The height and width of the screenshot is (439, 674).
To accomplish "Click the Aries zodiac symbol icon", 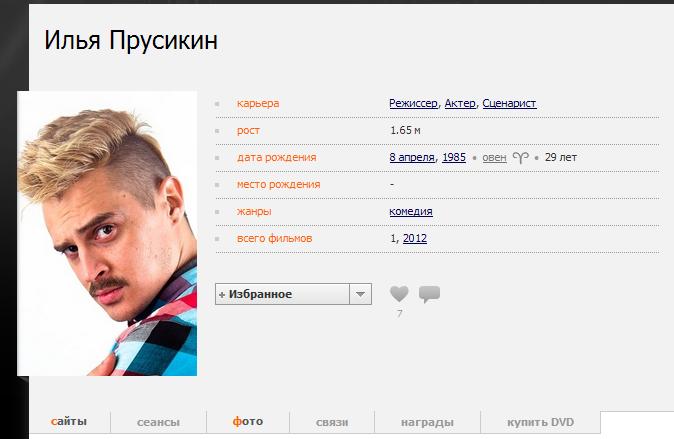I will click(x=521, y=158).
